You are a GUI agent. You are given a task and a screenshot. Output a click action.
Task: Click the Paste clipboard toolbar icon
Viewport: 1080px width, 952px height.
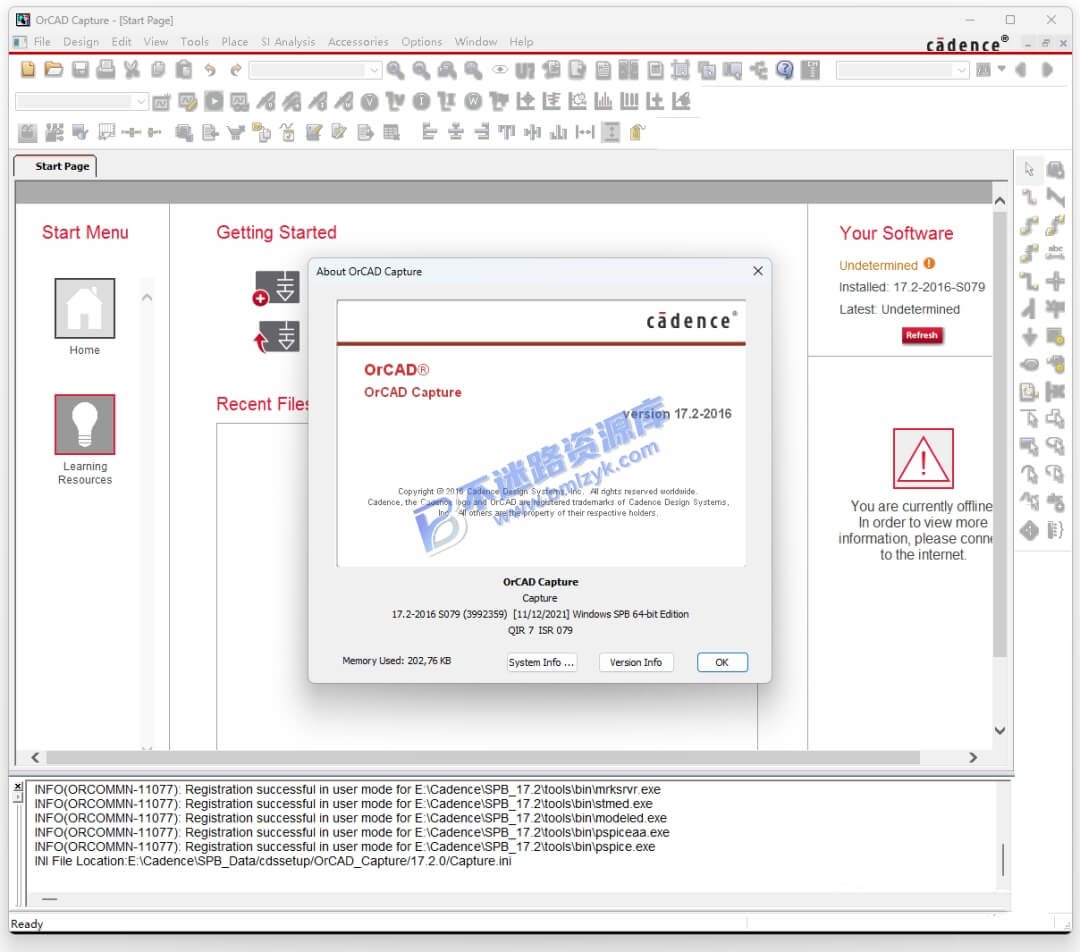pyautogui.click(x=183, y=70)
